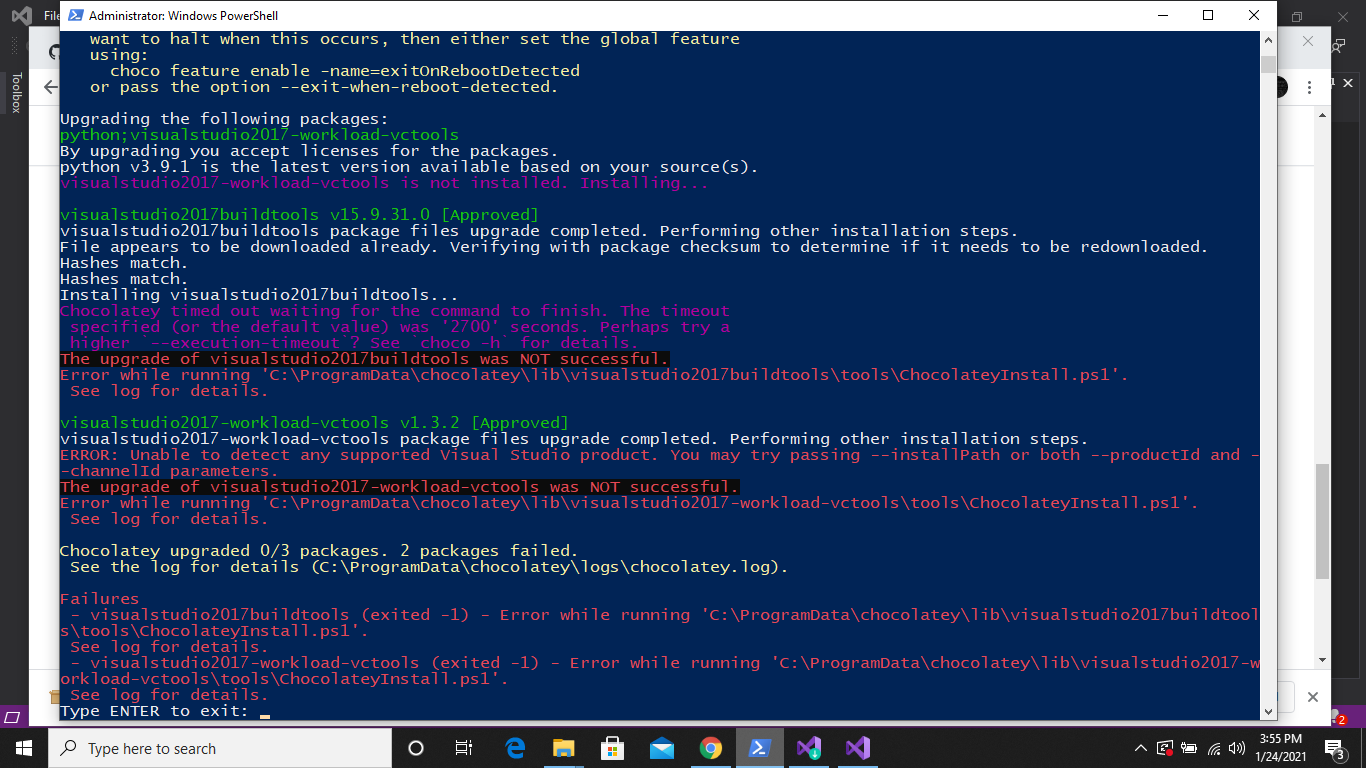Click the red 'Failures' heading
The width and height of the screenshot is (1366, 768).
(x=100, y=599)
